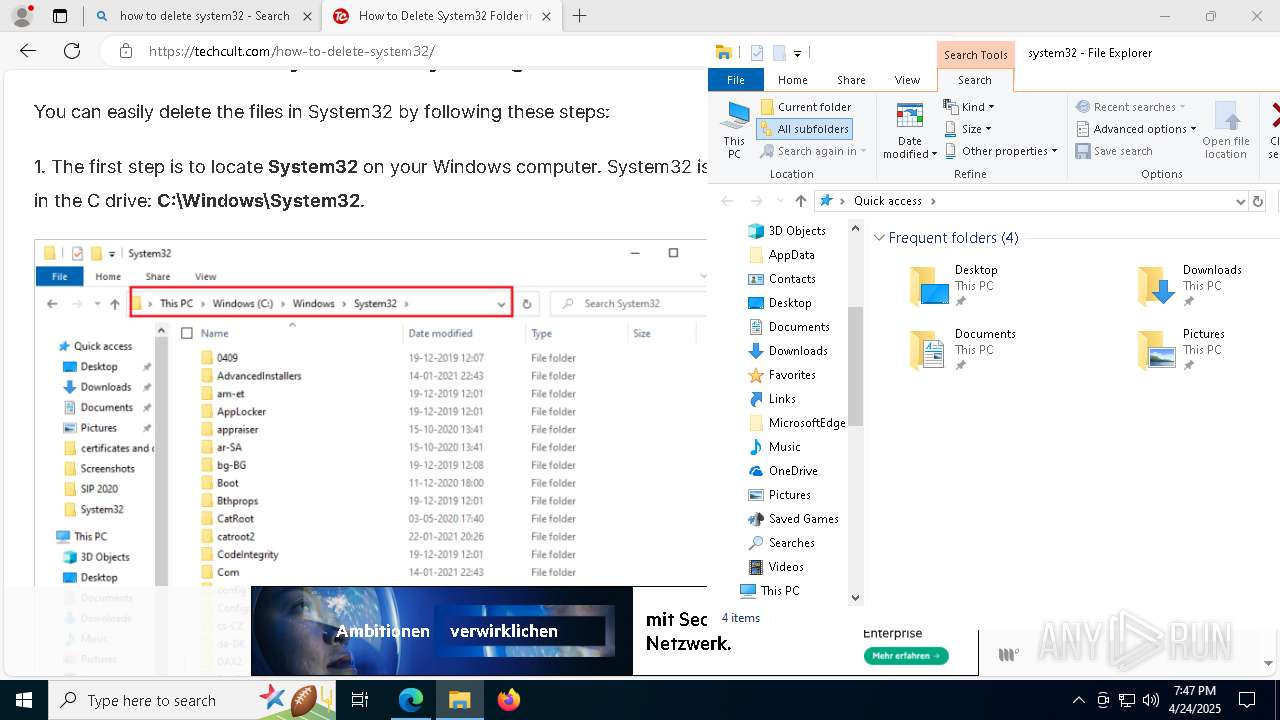Viewport: 1280px width, 720px height.
Task: Open Other properties dropdown
Action: pyautogui.click(x=1001, y=151)
